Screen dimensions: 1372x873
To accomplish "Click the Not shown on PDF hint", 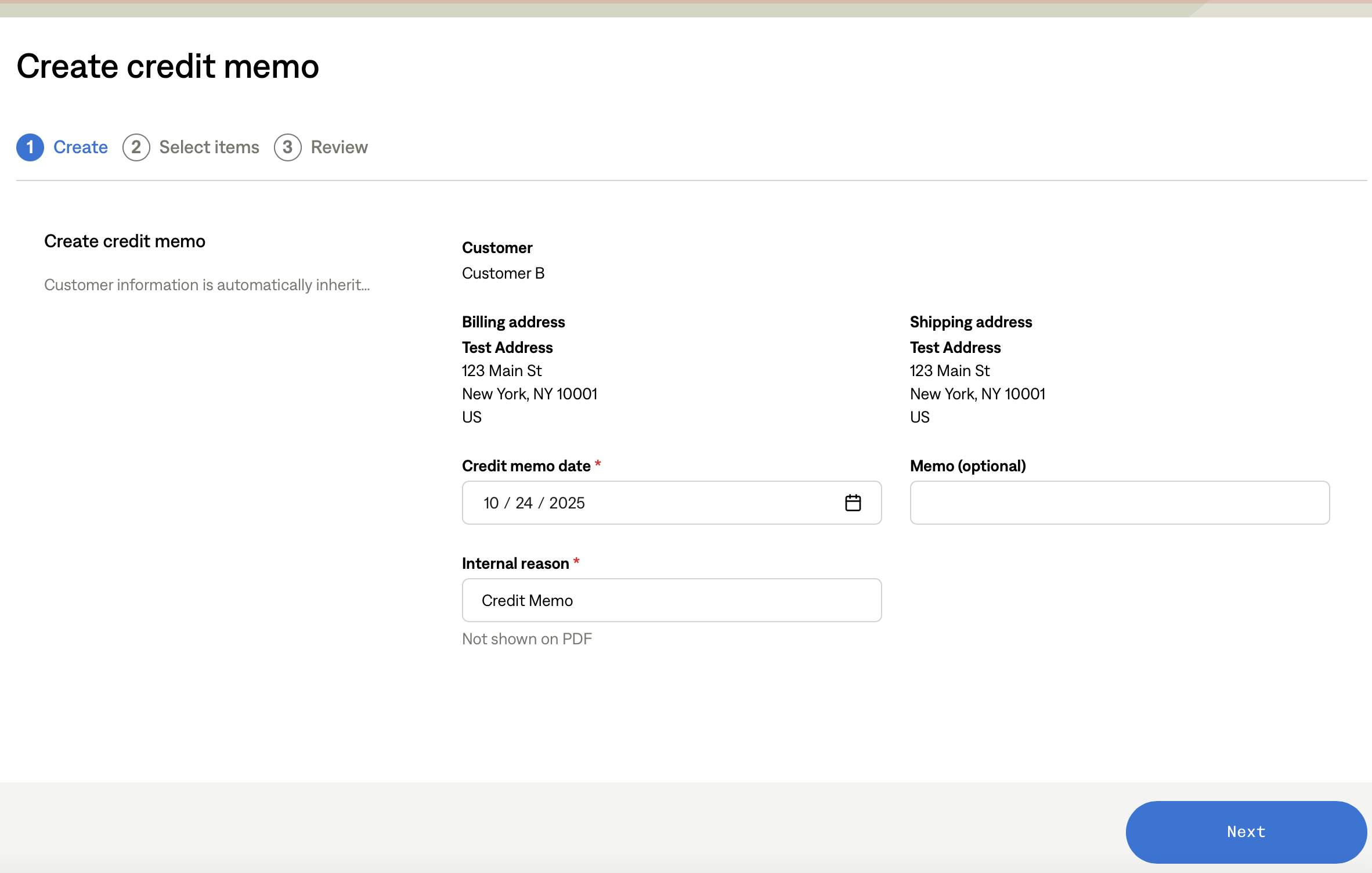I will (526, 639).
